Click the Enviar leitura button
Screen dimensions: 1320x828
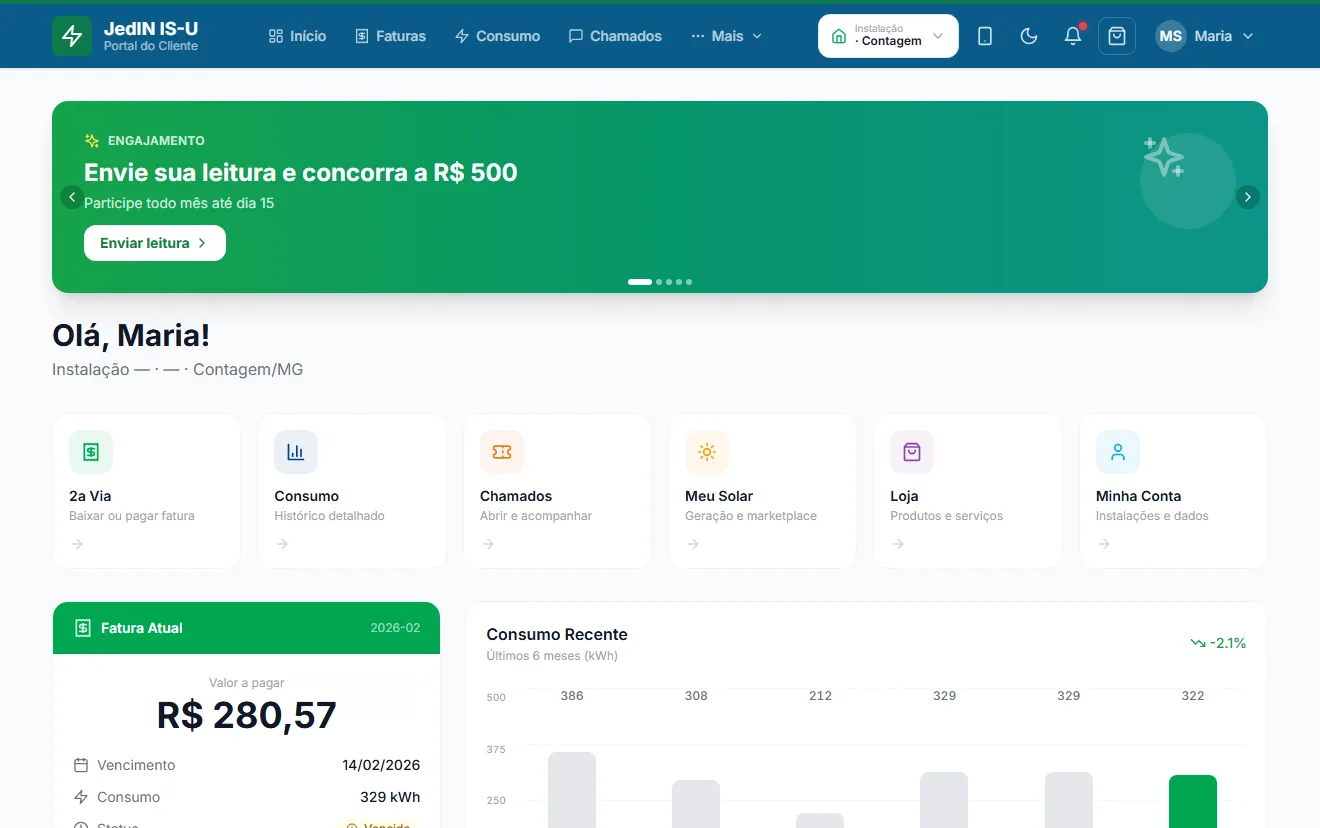tap(155, 243)
